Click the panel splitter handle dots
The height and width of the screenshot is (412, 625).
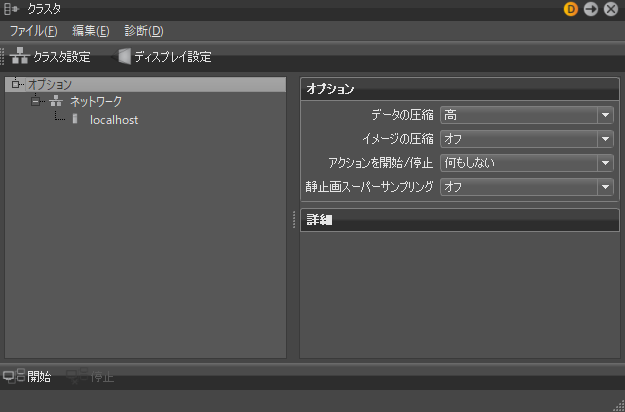pos(294,220)
